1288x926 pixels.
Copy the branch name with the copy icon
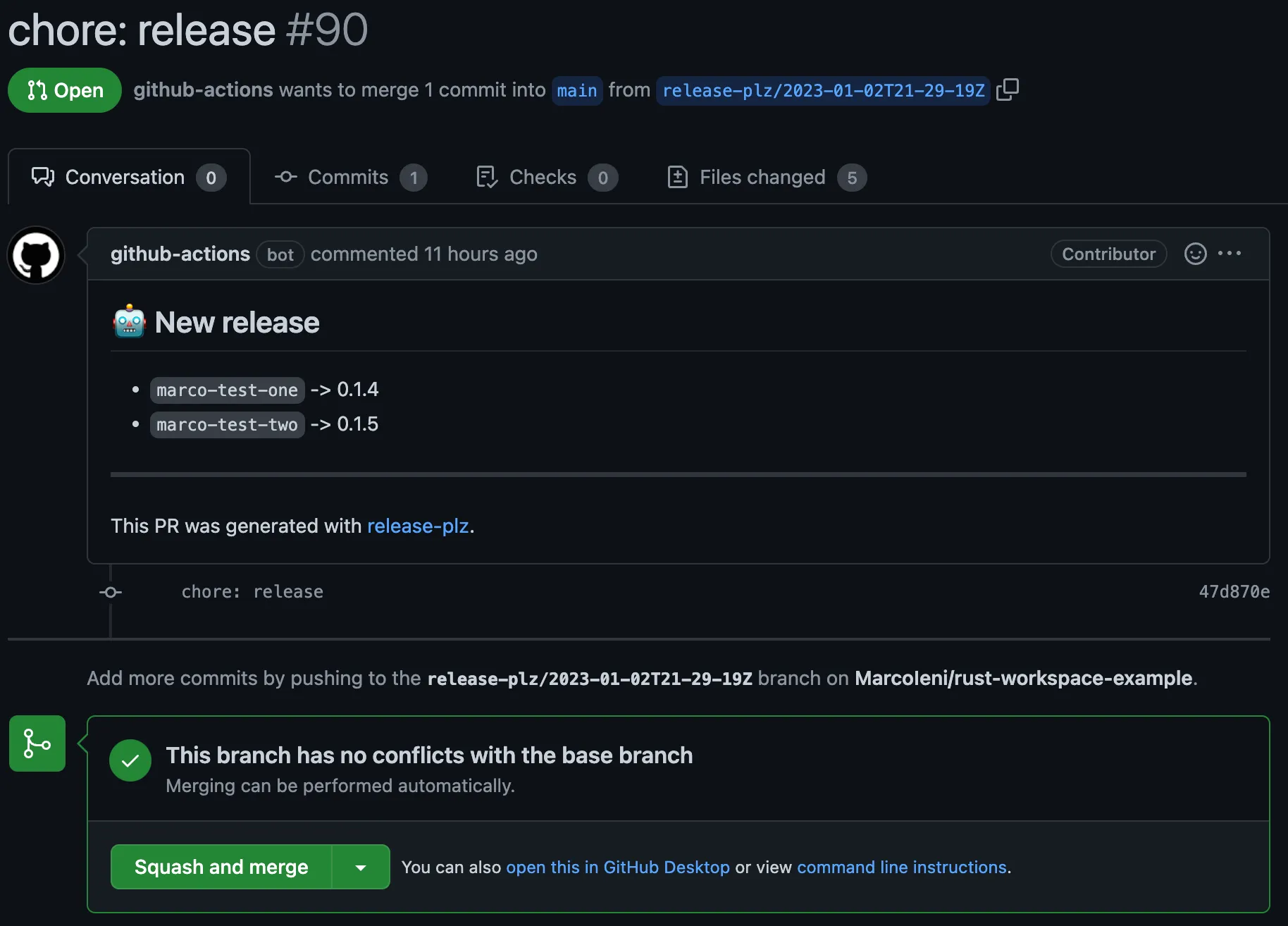[1008, 89]
